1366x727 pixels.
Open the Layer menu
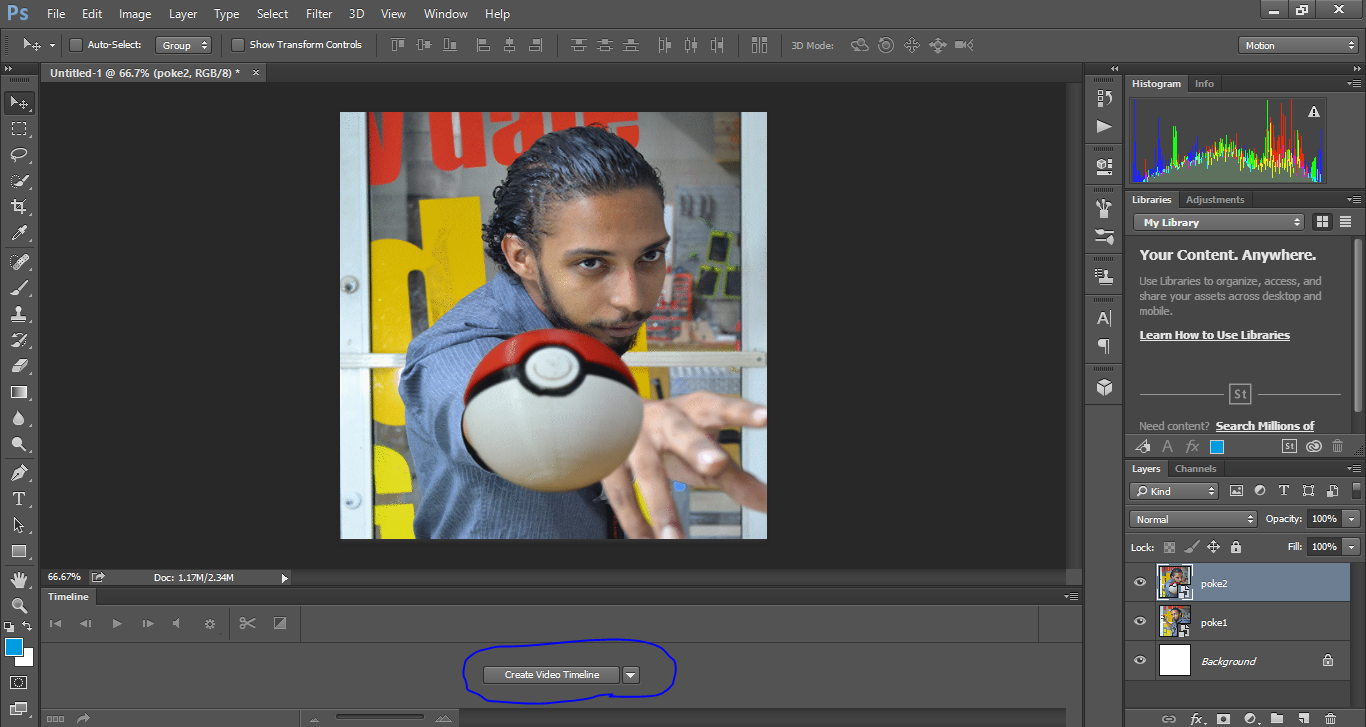(183, 14)
